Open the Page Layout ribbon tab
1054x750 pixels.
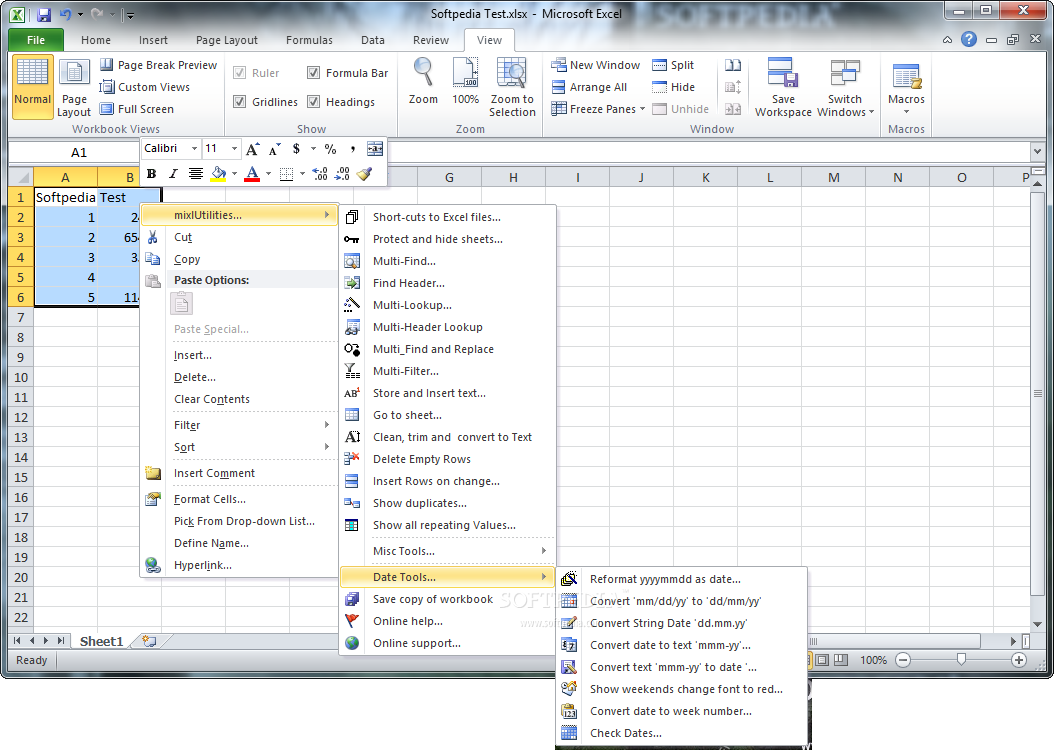[x=227, y=40]
